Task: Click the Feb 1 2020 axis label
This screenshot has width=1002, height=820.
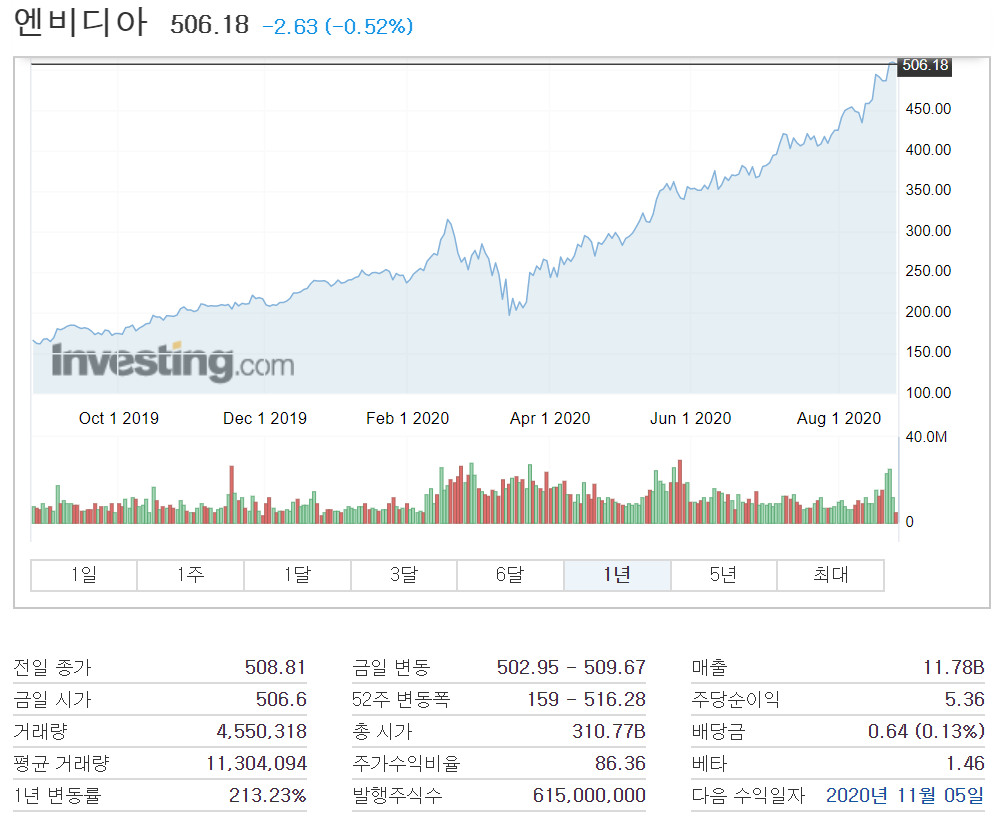Action: tap(408, 419)
